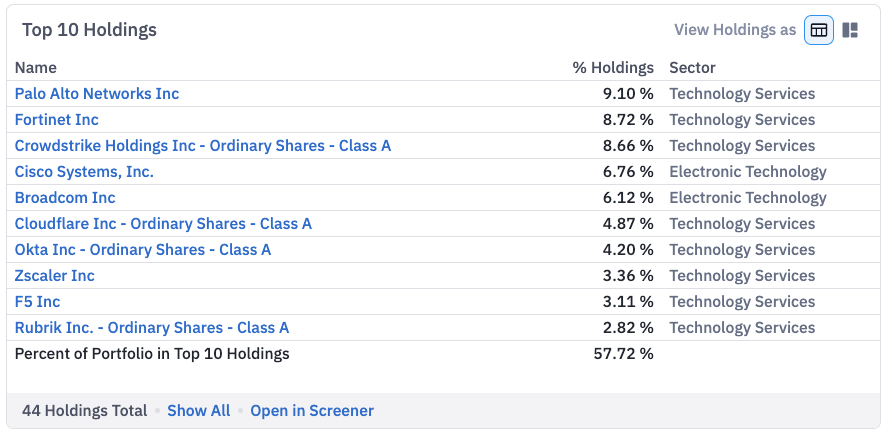Open Rubrik Inc. Class A link
This screenshot has height=433, width=892.
click(x=152, y=328)
